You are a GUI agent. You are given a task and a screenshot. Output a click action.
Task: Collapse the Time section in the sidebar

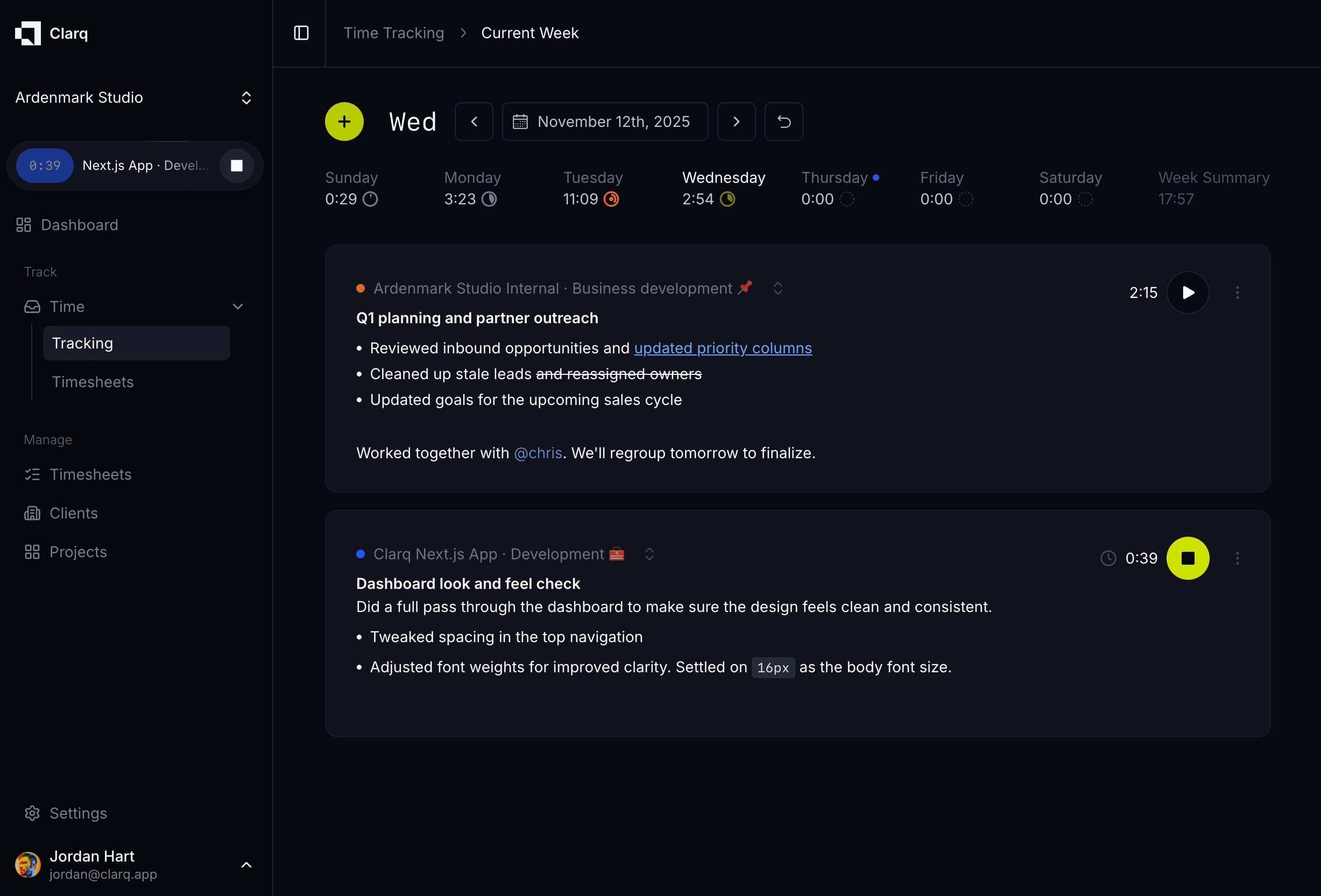pos(238,306)
